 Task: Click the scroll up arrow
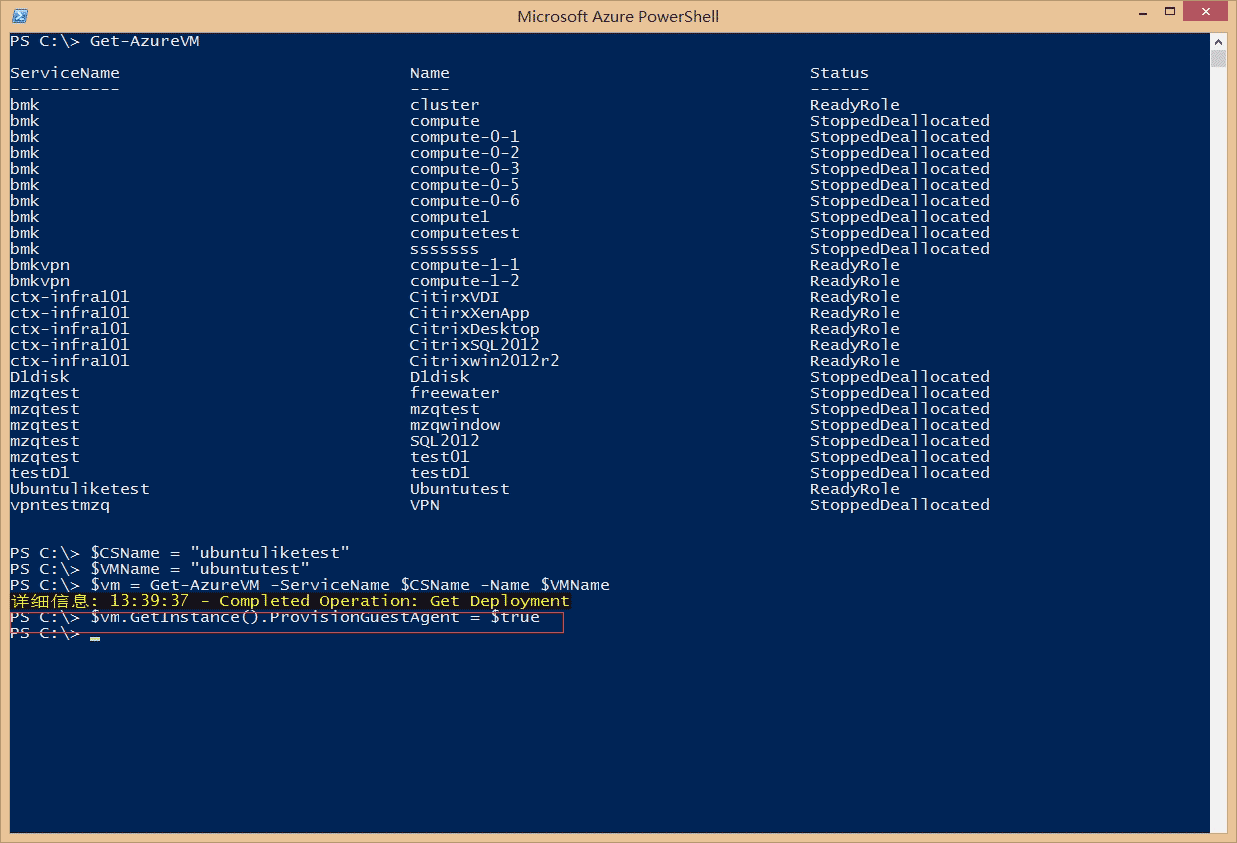(1218, 42)
